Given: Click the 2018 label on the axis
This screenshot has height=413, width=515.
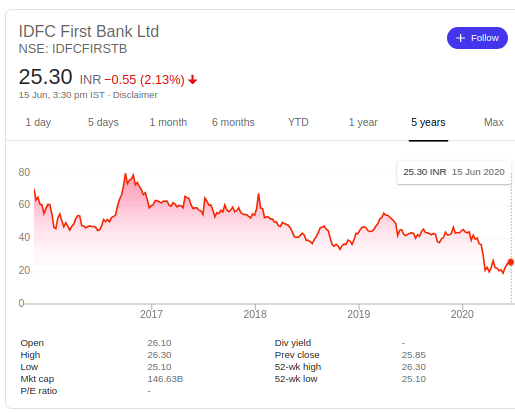Looking at the screenshot, I should [x=255, y=314].
